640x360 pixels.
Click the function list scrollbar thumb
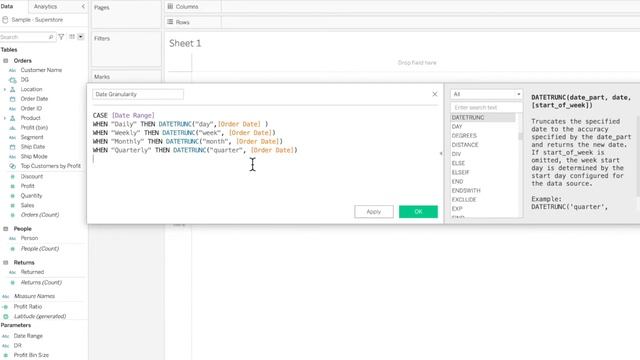coord(520,136)
